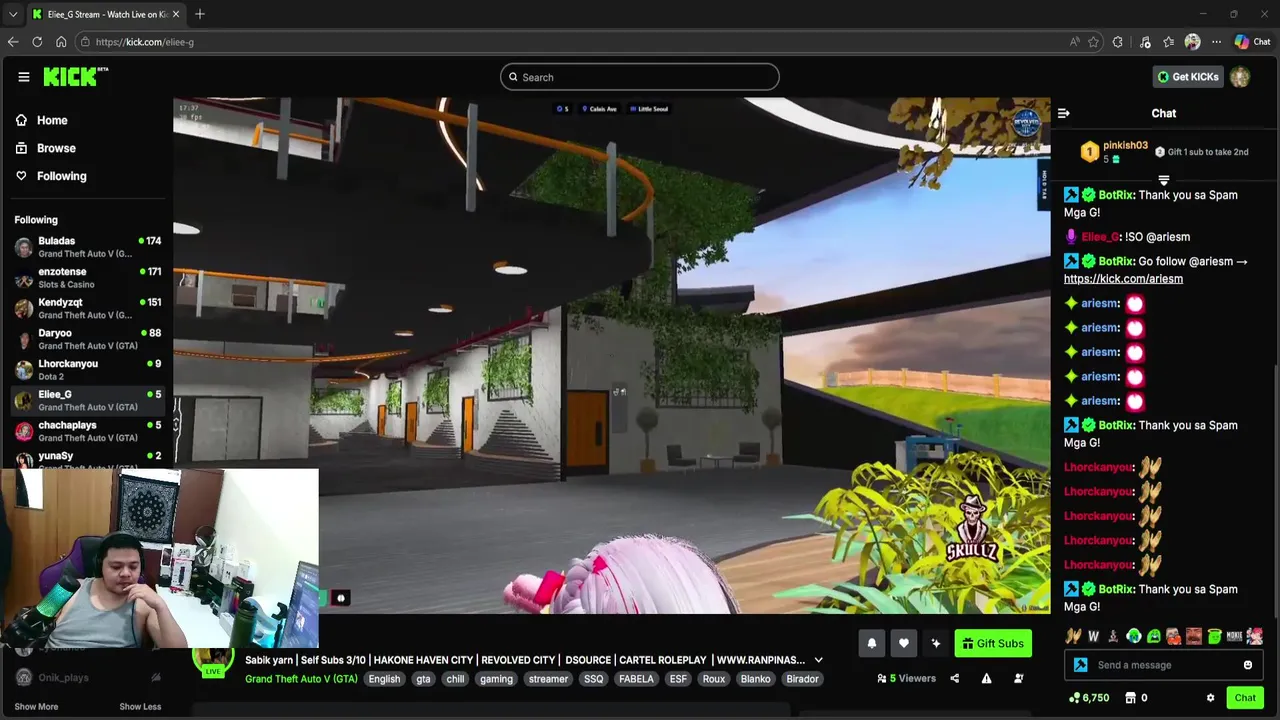Select the Eliee_G Stream browser tab

[x=107, y=14]
